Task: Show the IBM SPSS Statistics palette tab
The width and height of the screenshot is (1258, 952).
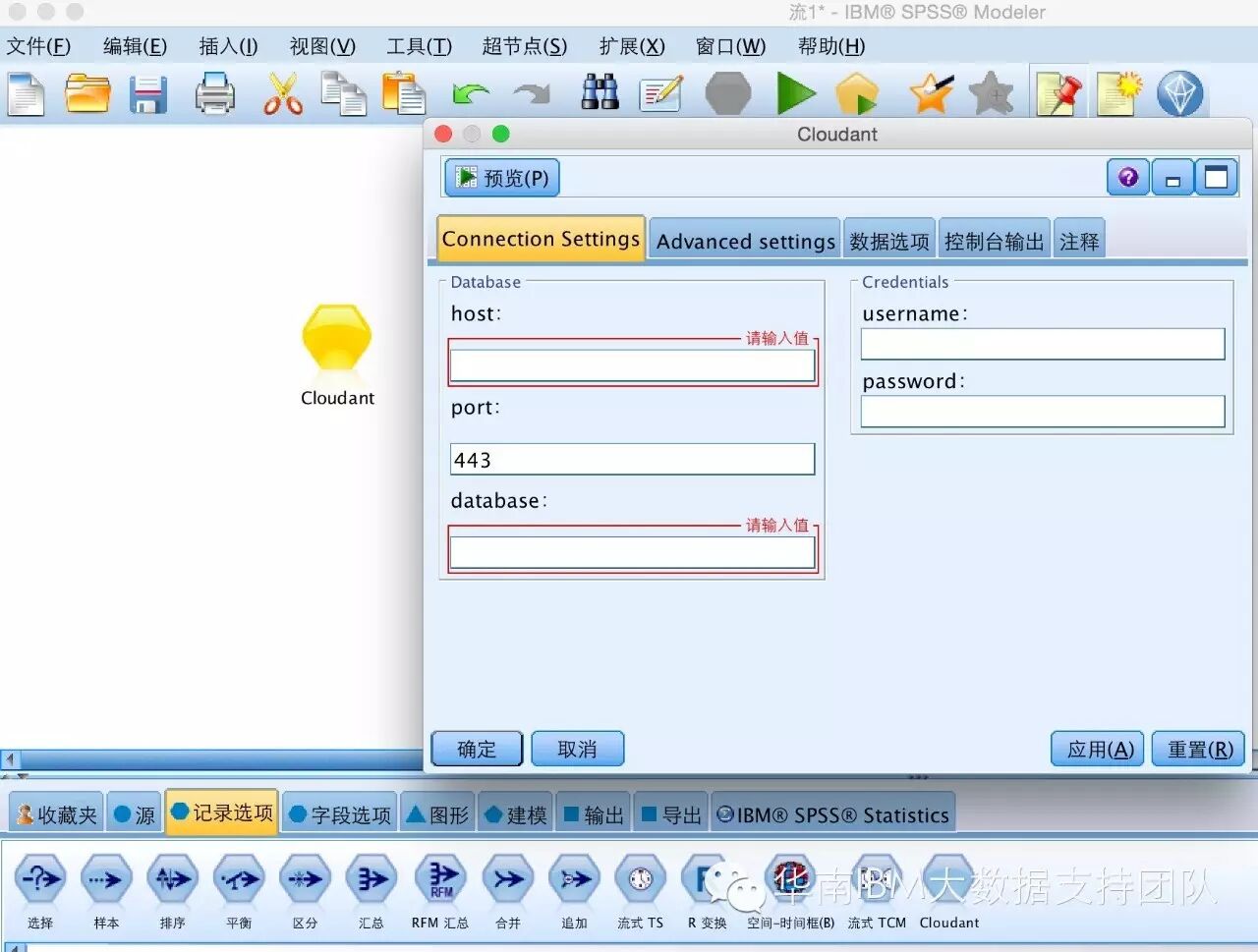Action: pyautogui.click(x=833, y=814)
